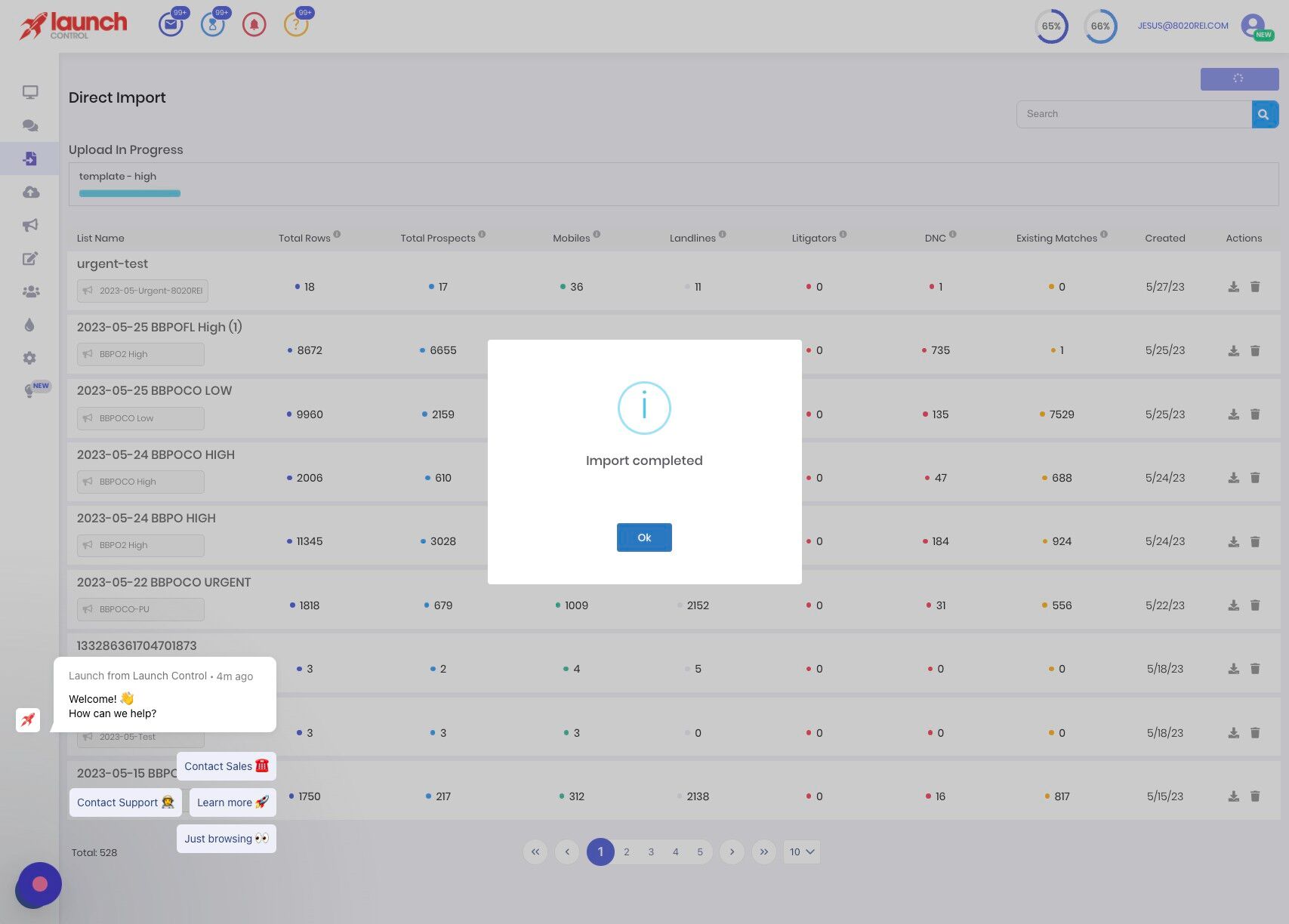Open the team members icon in sidebar
1289x924 pixels.
30,291
